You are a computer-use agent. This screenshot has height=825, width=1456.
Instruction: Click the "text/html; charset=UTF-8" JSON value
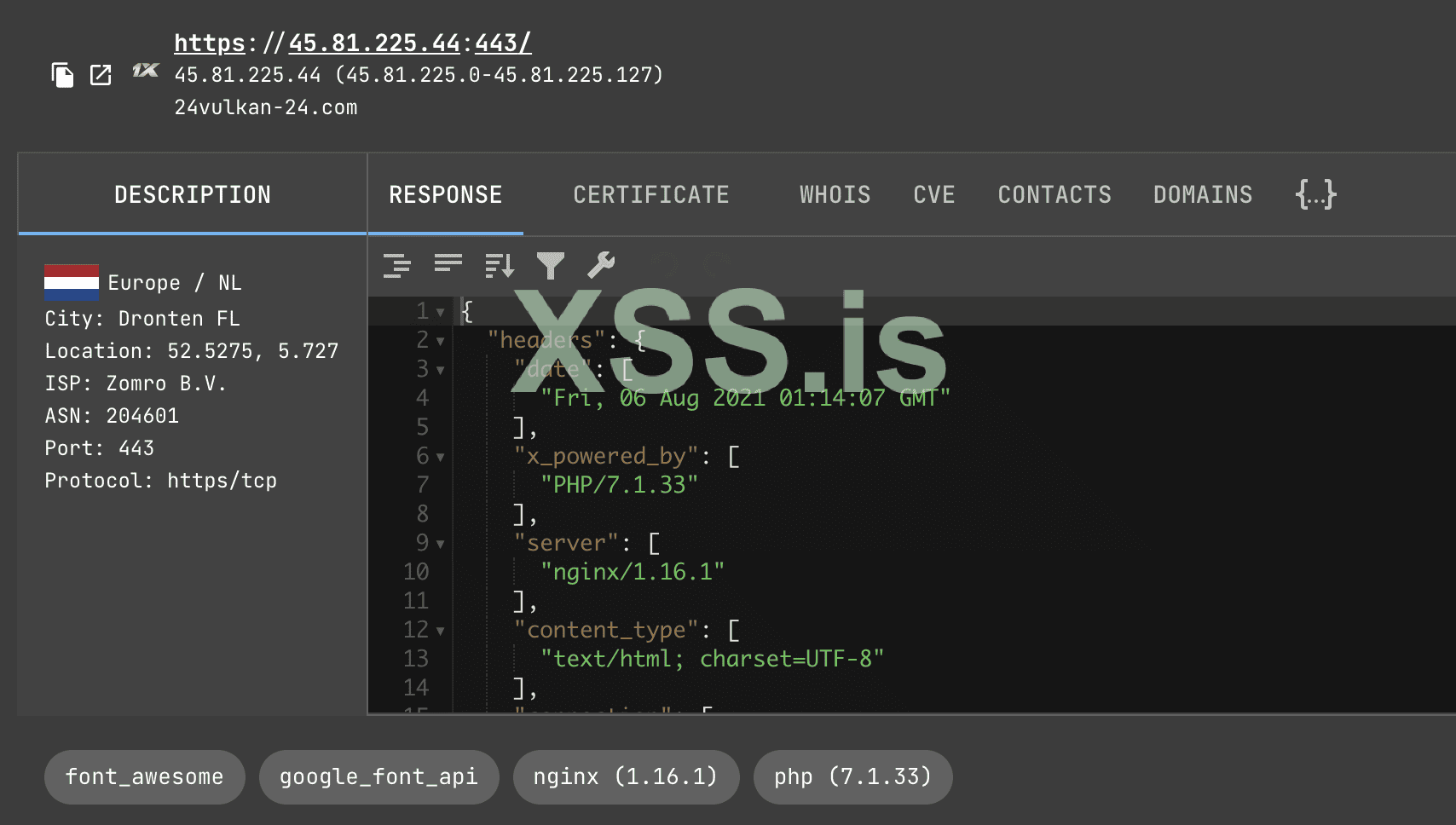[713, 659]
